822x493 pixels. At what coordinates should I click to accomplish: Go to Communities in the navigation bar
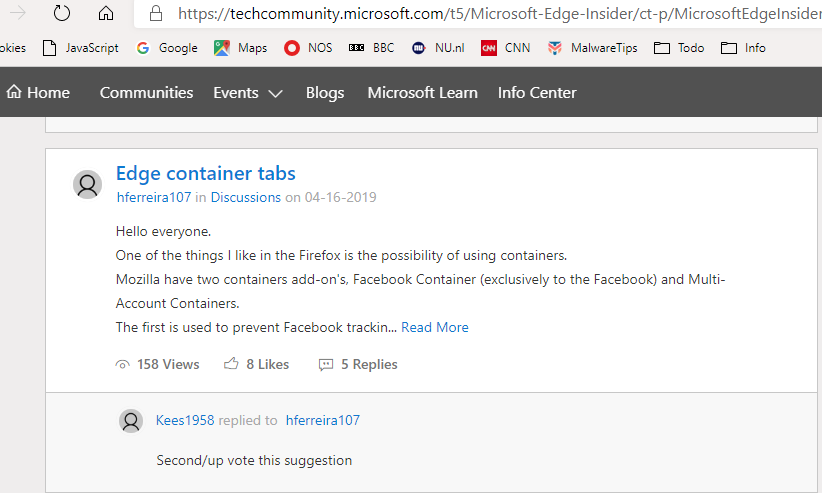(146, 93)
